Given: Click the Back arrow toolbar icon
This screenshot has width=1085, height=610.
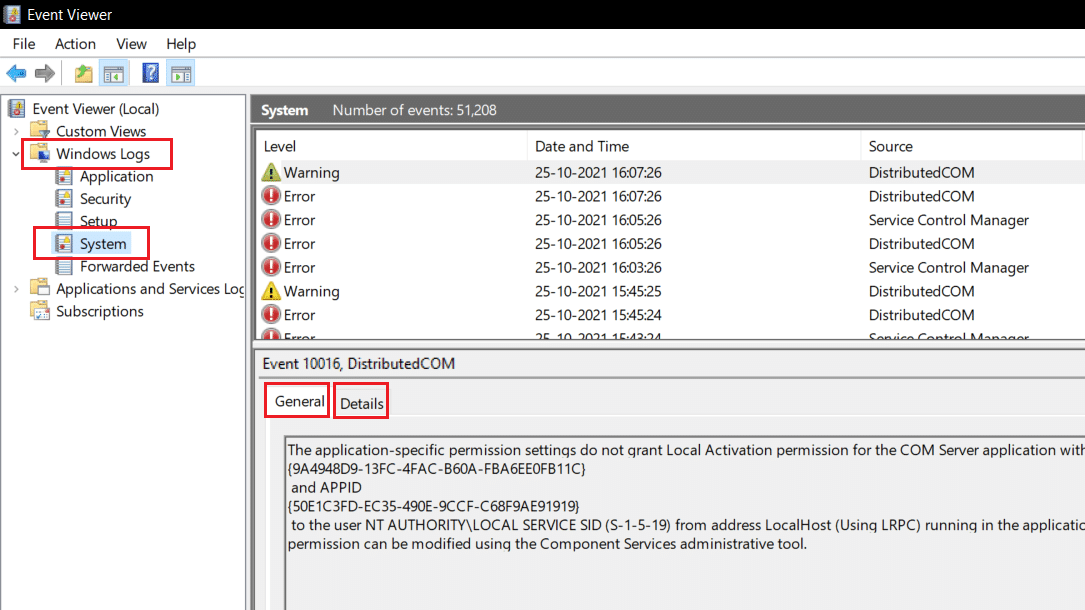Looking at the screenshot, I should coord(16,73).
